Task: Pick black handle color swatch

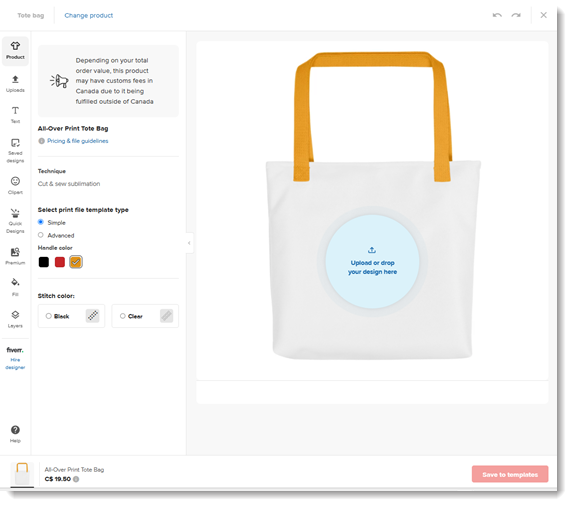Action: click(x=44, y=262)
